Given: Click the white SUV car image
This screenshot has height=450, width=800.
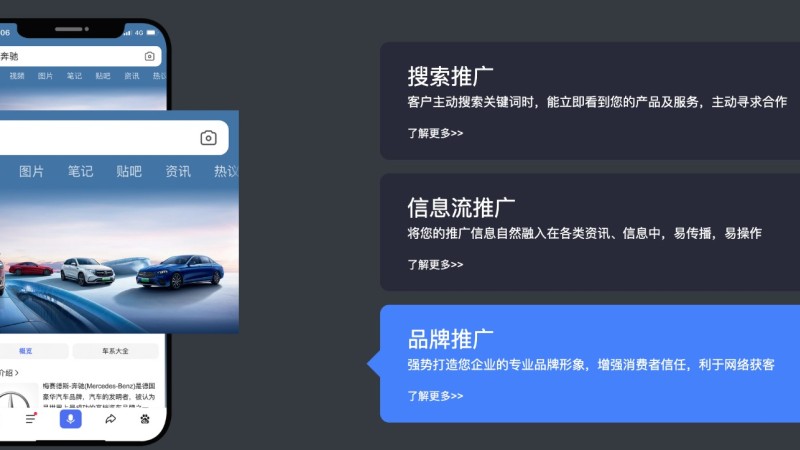Looking at the screenshot, I should 88,270.
